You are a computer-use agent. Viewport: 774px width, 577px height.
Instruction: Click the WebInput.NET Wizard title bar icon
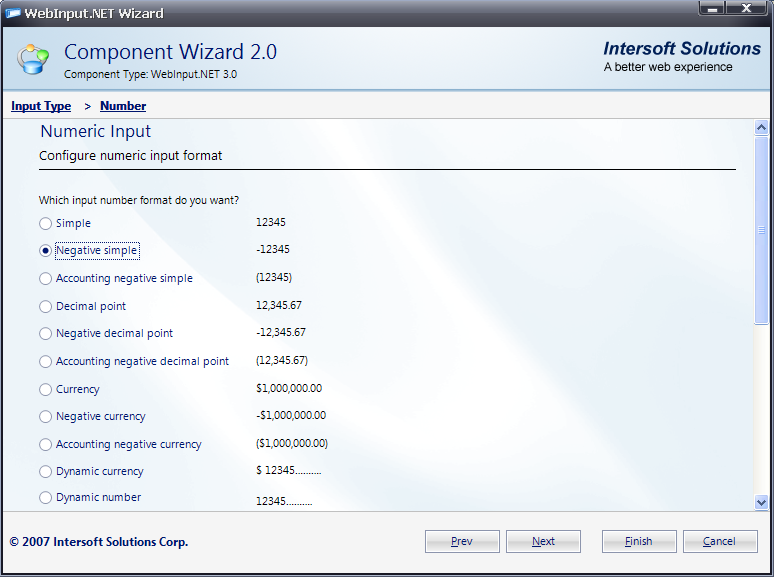tap(13, 13)
